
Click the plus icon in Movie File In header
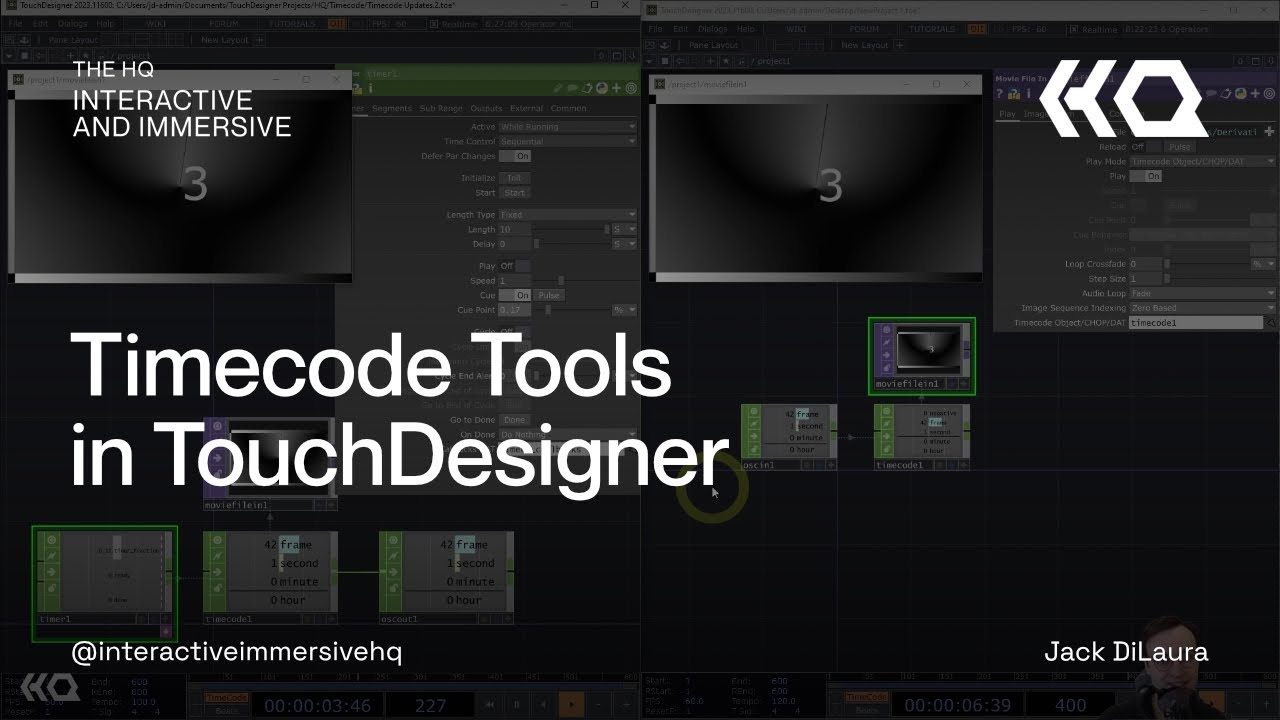click(x=1255, y=94)
